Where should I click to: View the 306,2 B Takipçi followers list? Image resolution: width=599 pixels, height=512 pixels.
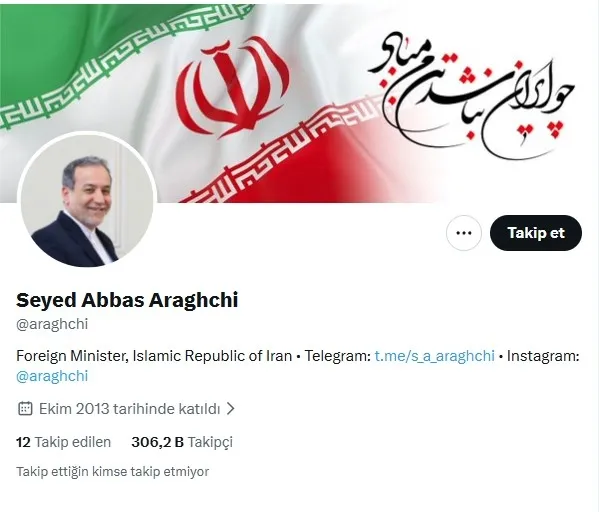click(x=182, y=442)
